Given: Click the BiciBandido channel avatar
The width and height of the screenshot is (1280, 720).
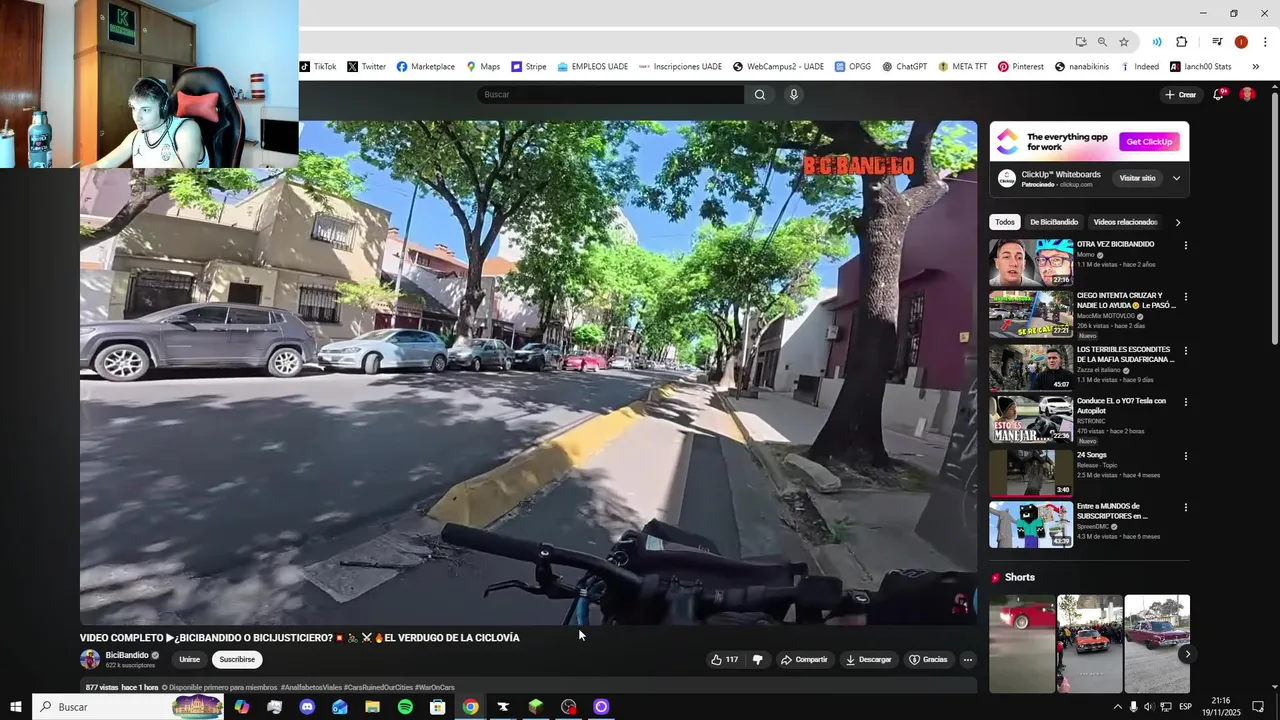Looking at the screenshot, I should click(90, 659).
